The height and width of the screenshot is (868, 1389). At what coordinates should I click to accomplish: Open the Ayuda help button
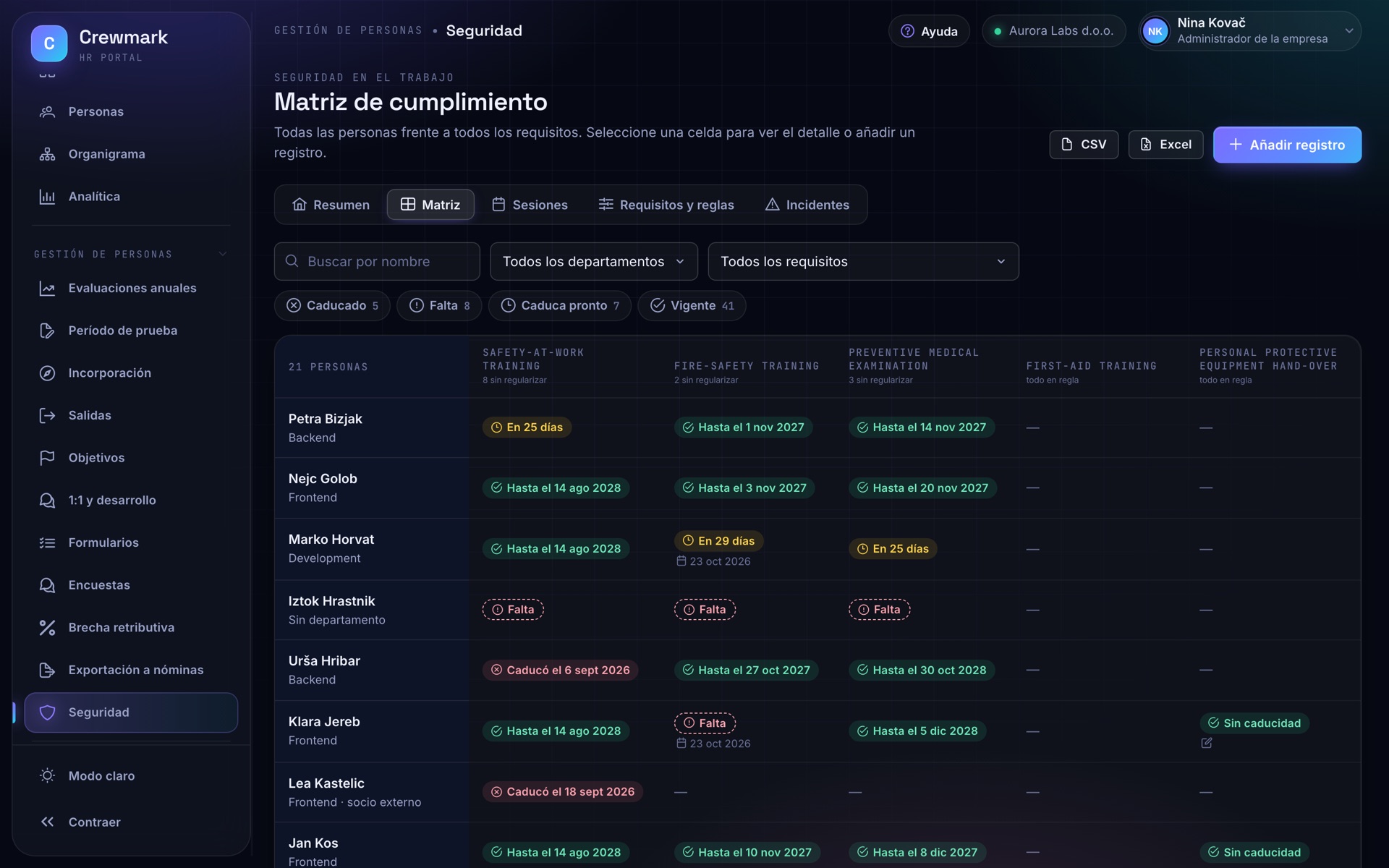929,31
